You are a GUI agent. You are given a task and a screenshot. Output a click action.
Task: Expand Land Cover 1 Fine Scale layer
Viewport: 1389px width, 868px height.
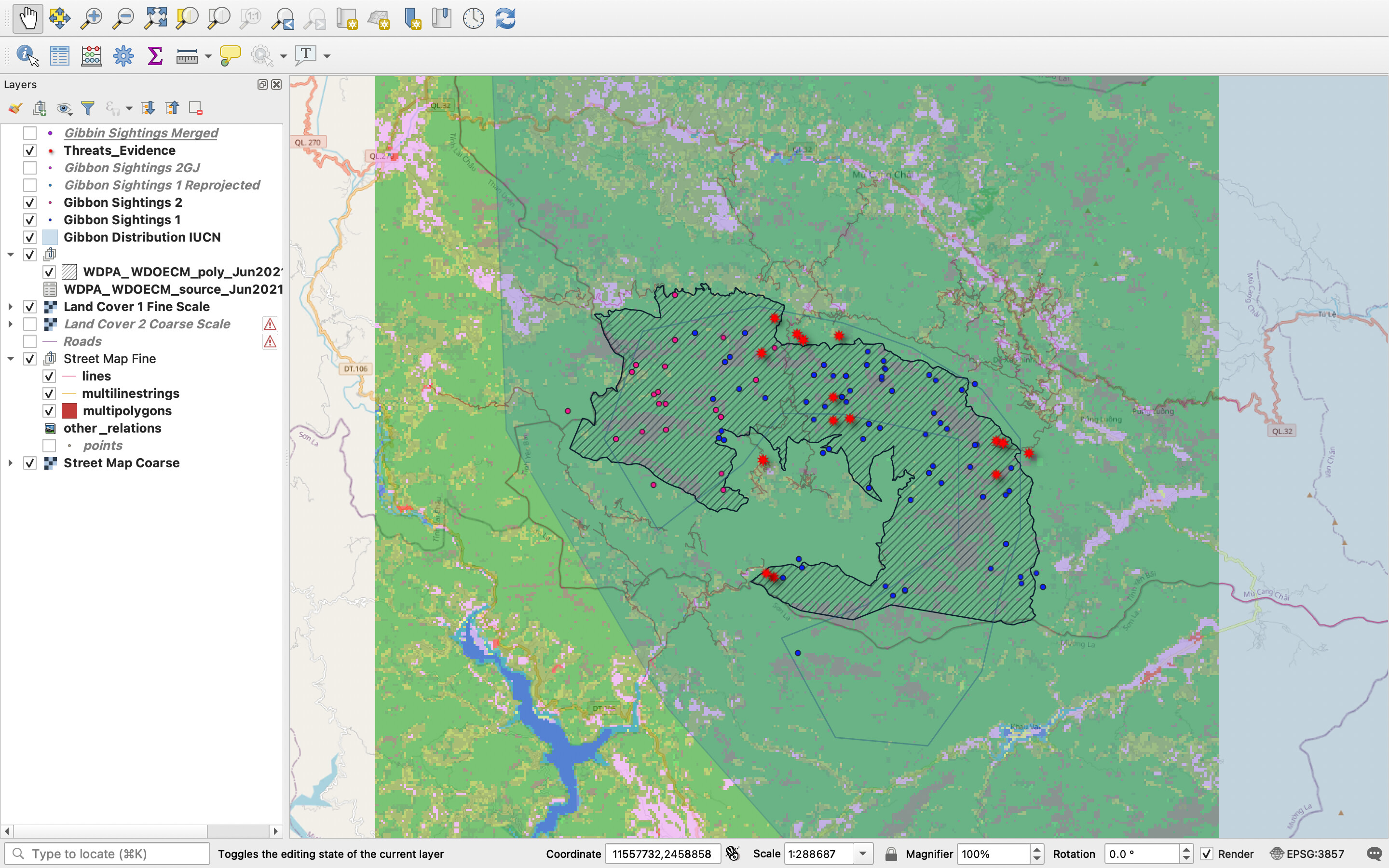pyautogui.click(x=10, y=307)
